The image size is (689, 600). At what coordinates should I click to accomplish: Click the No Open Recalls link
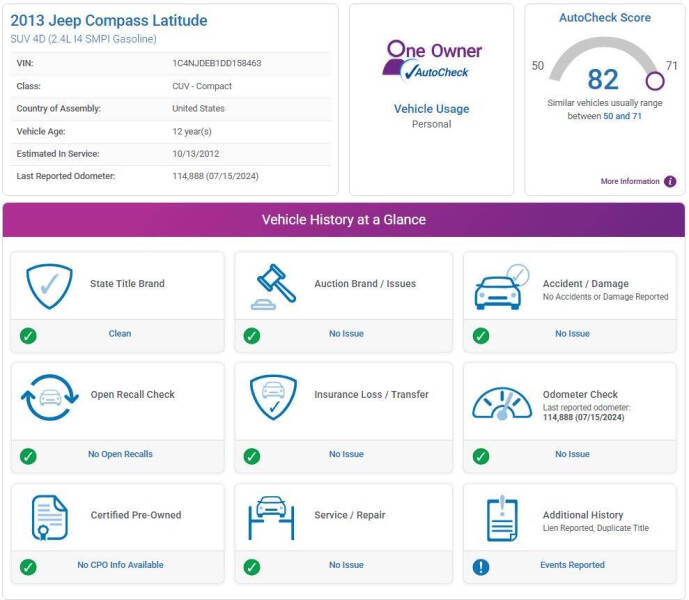tap(120, 455)
